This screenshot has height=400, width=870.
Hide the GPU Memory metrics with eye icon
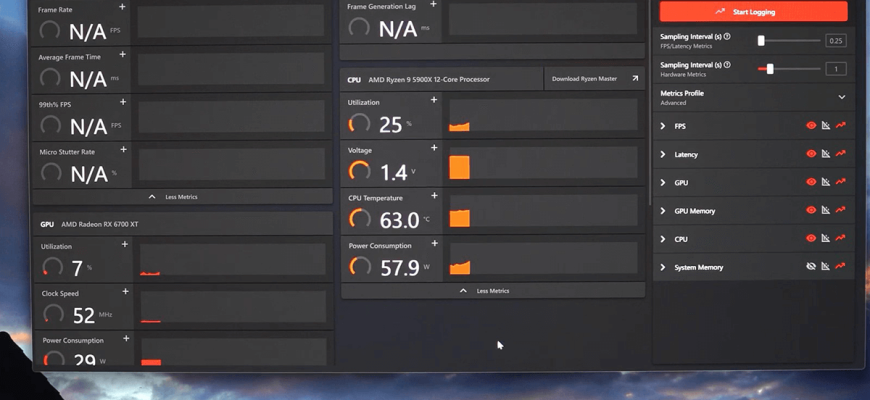point(811,211)
